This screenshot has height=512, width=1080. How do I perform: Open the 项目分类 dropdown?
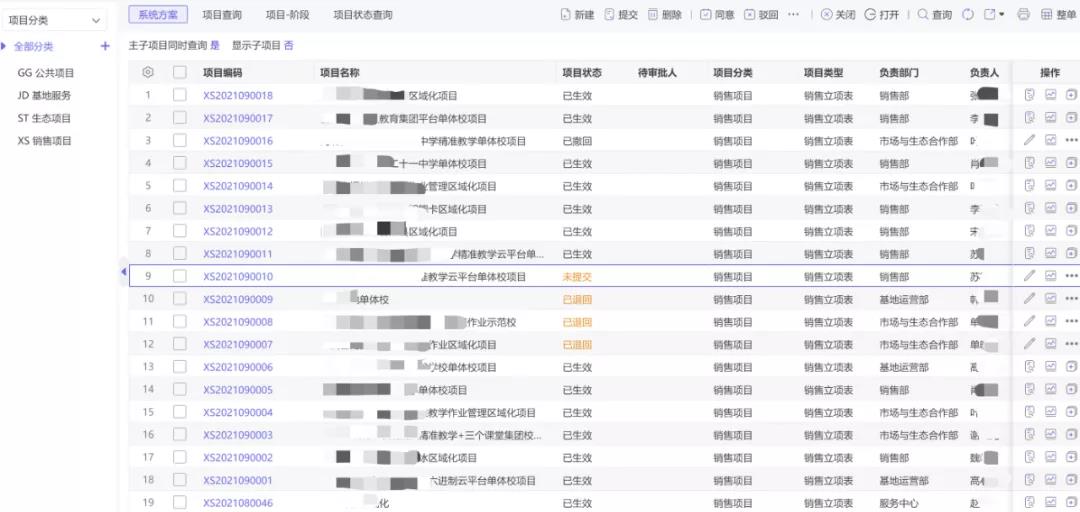55,20
